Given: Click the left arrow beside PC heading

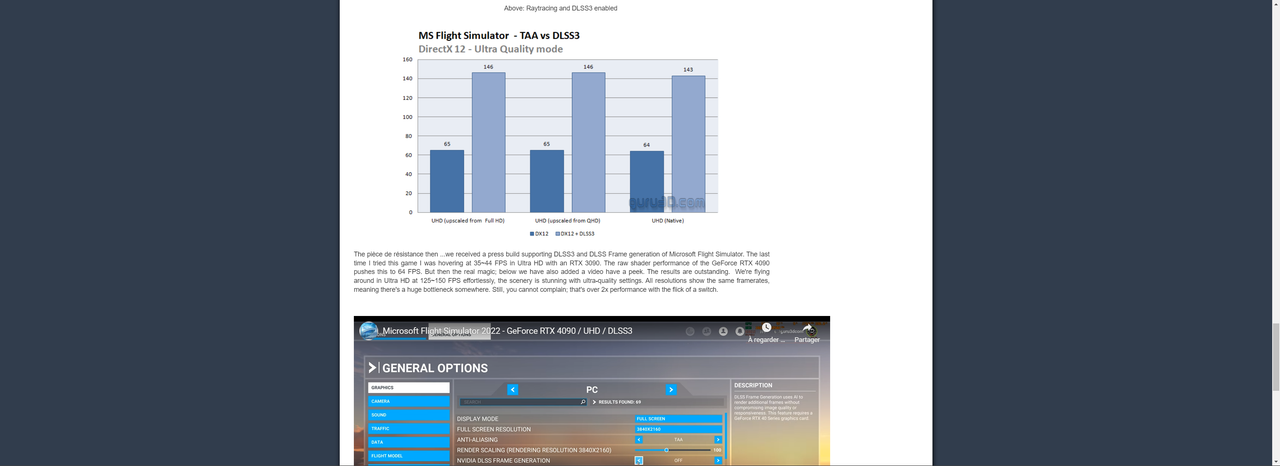Looking at the screenshot, I should pos(513,390).
